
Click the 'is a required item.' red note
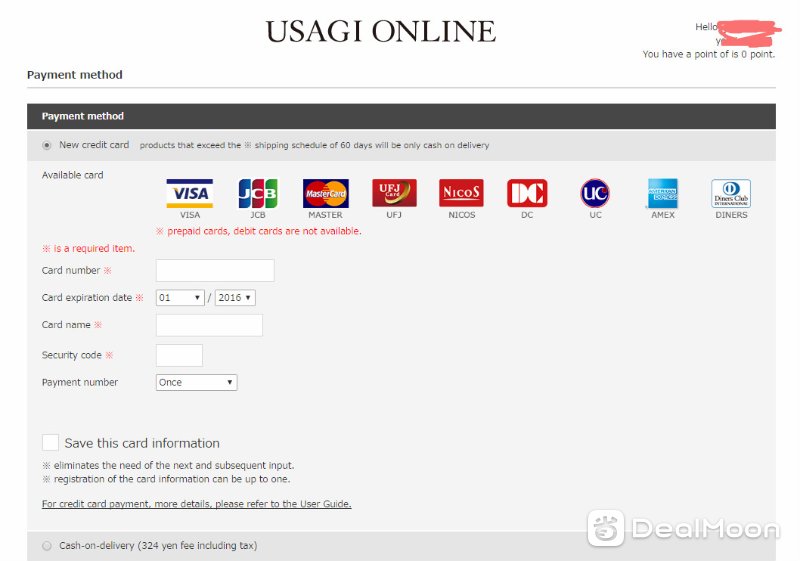(89, 248)
